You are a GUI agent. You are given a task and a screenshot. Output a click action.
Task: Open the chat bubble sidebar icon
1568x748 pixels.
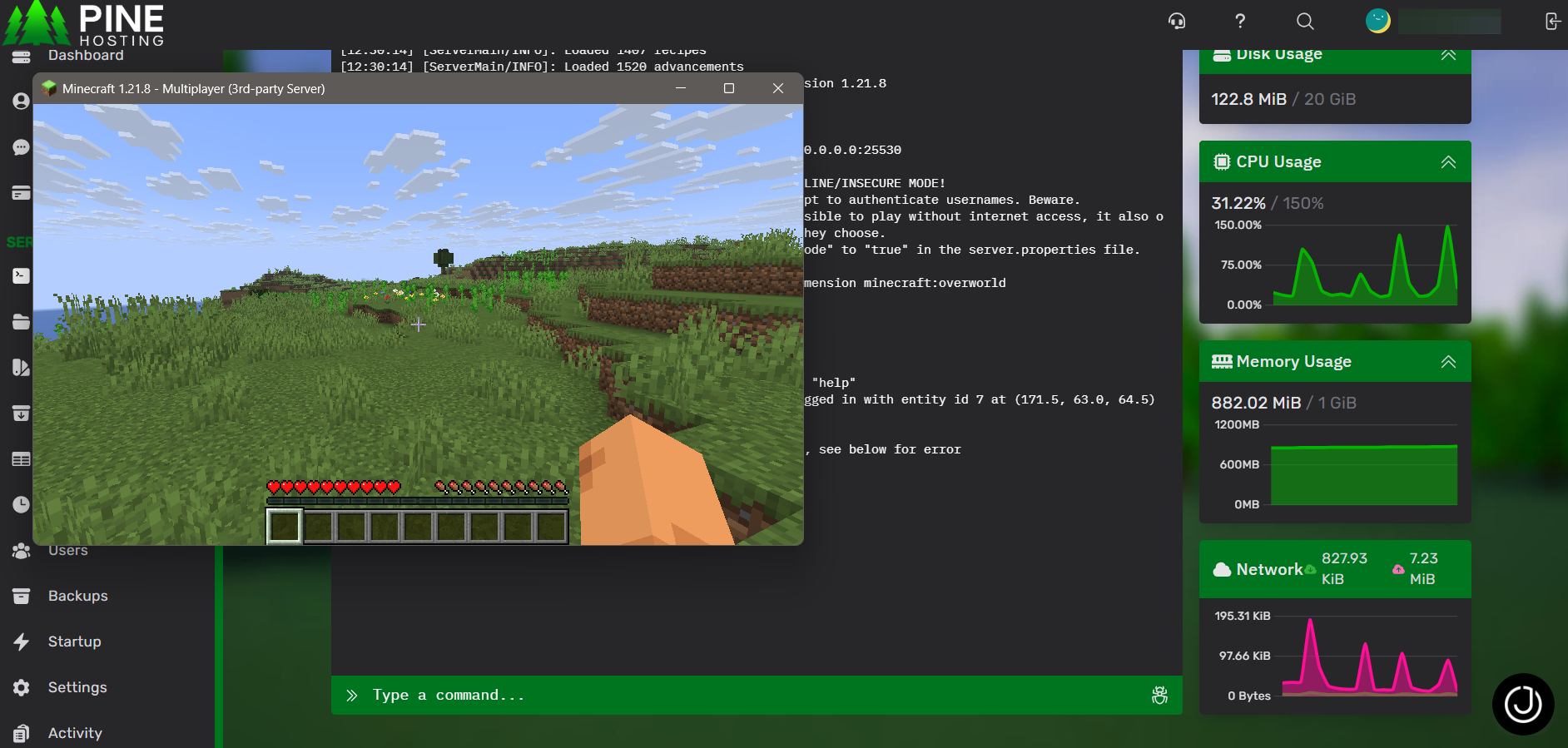[x=21, y=147]
